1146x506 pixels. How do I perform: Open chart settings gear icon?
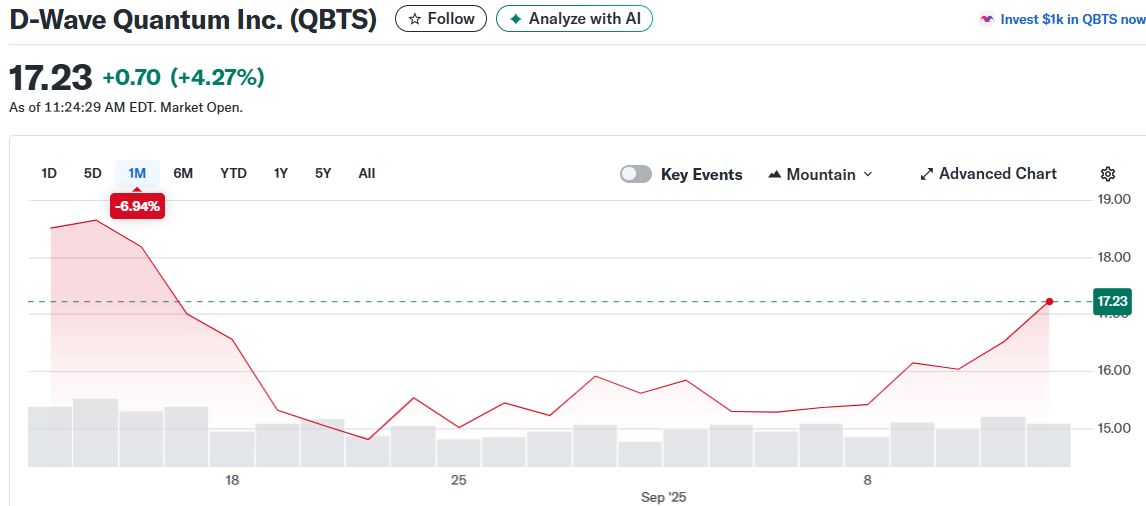click(1107, 174)
